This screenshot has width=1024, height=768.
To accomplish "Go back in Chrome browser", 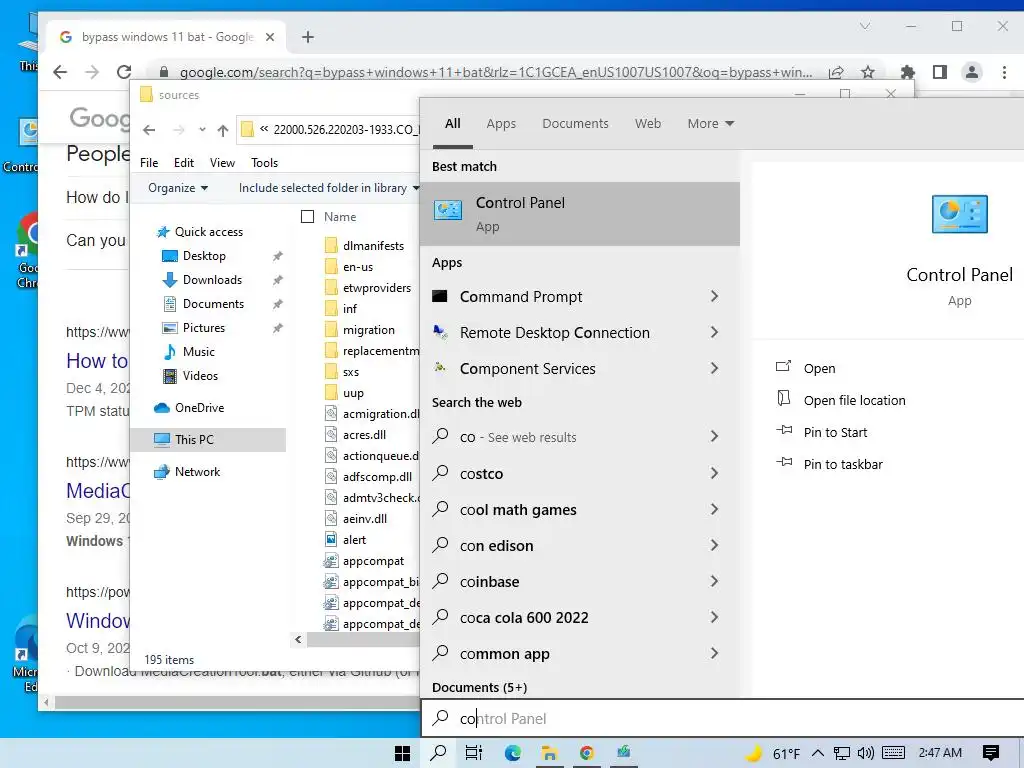I will point(60,72).
